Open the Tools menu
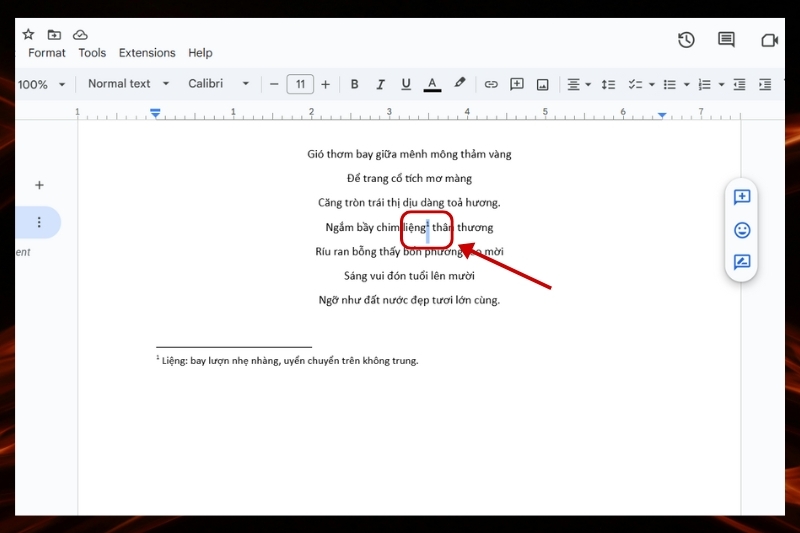This screenshot has width=800, height=533. [92, 53]
